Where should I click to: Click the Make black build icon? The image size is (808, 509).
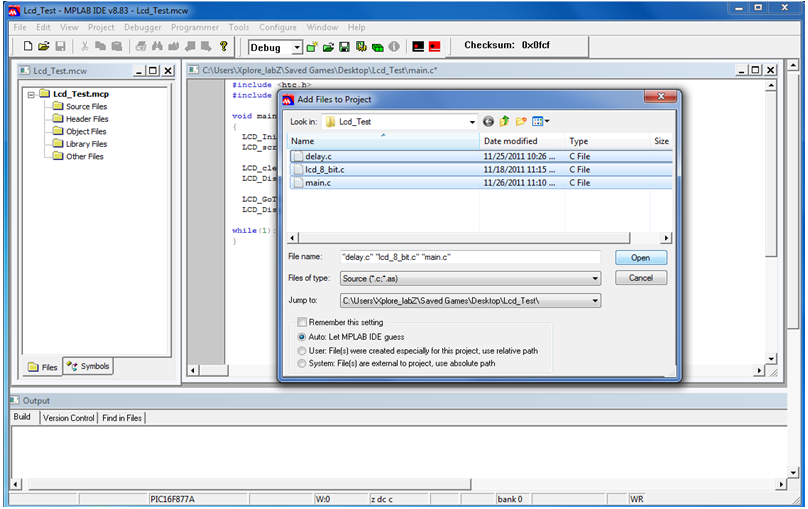418,47
